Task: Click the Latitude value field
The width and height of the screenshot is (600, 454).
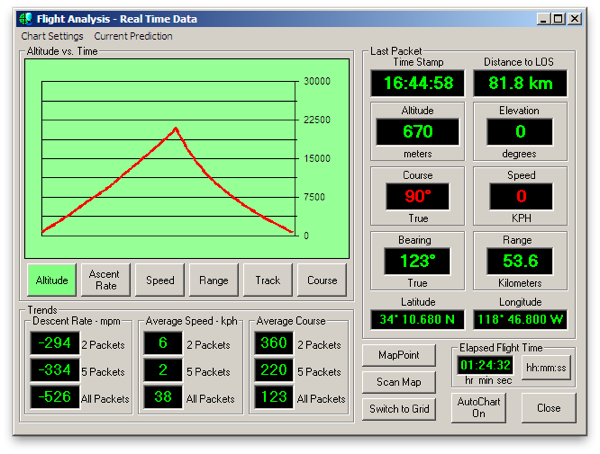Action: [417, 320]
